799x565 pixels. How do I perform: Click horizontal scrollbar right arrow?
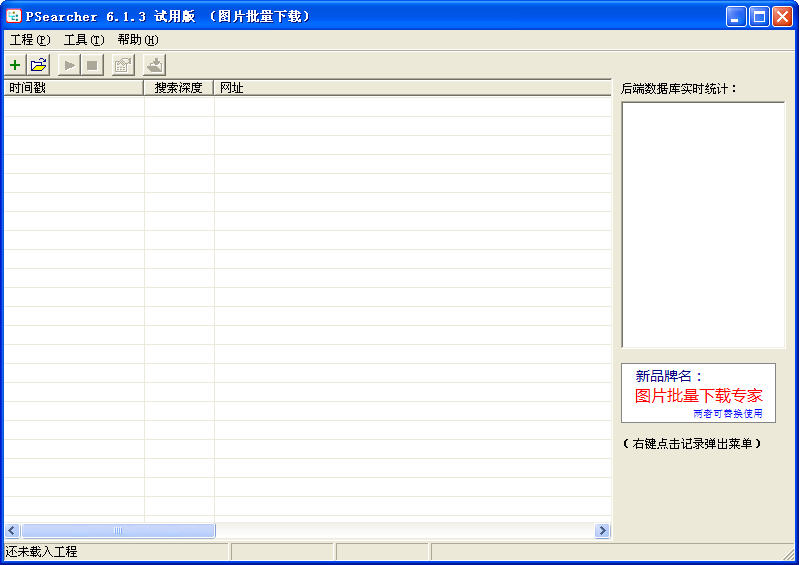(x=602, y=530)
